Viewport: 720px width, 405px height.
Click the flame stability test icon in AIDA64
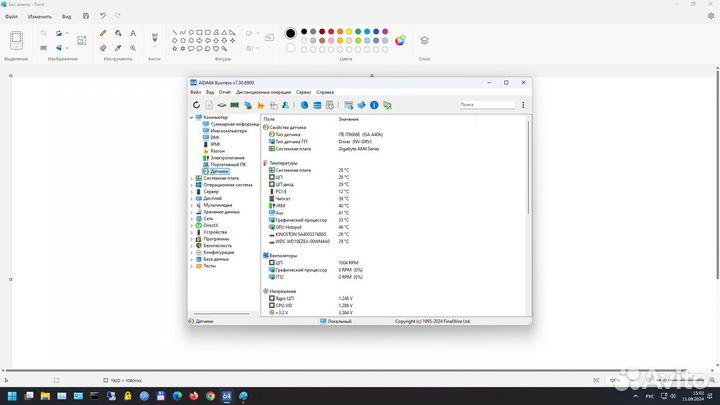(x=260, y=105)
